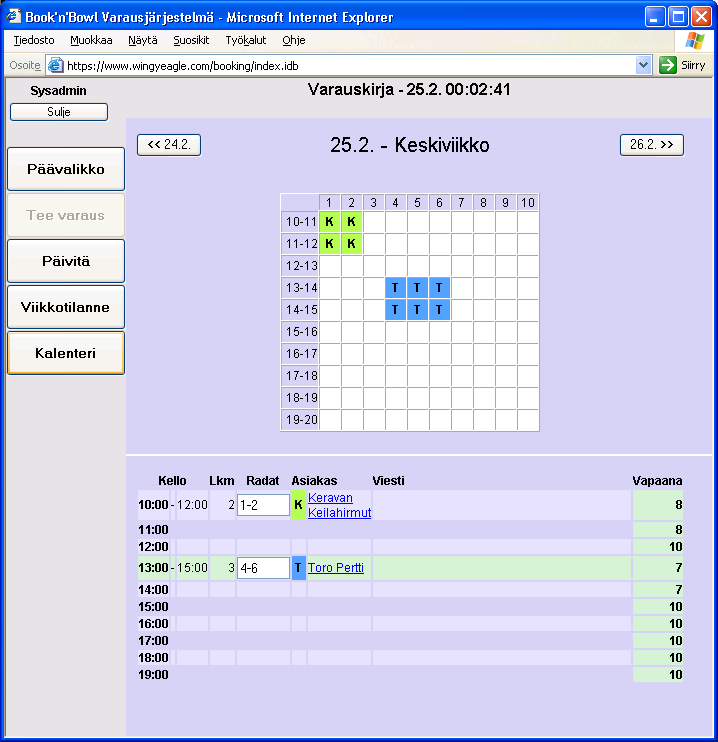Open Toro Pertti customer link

(x=336, y=568)
